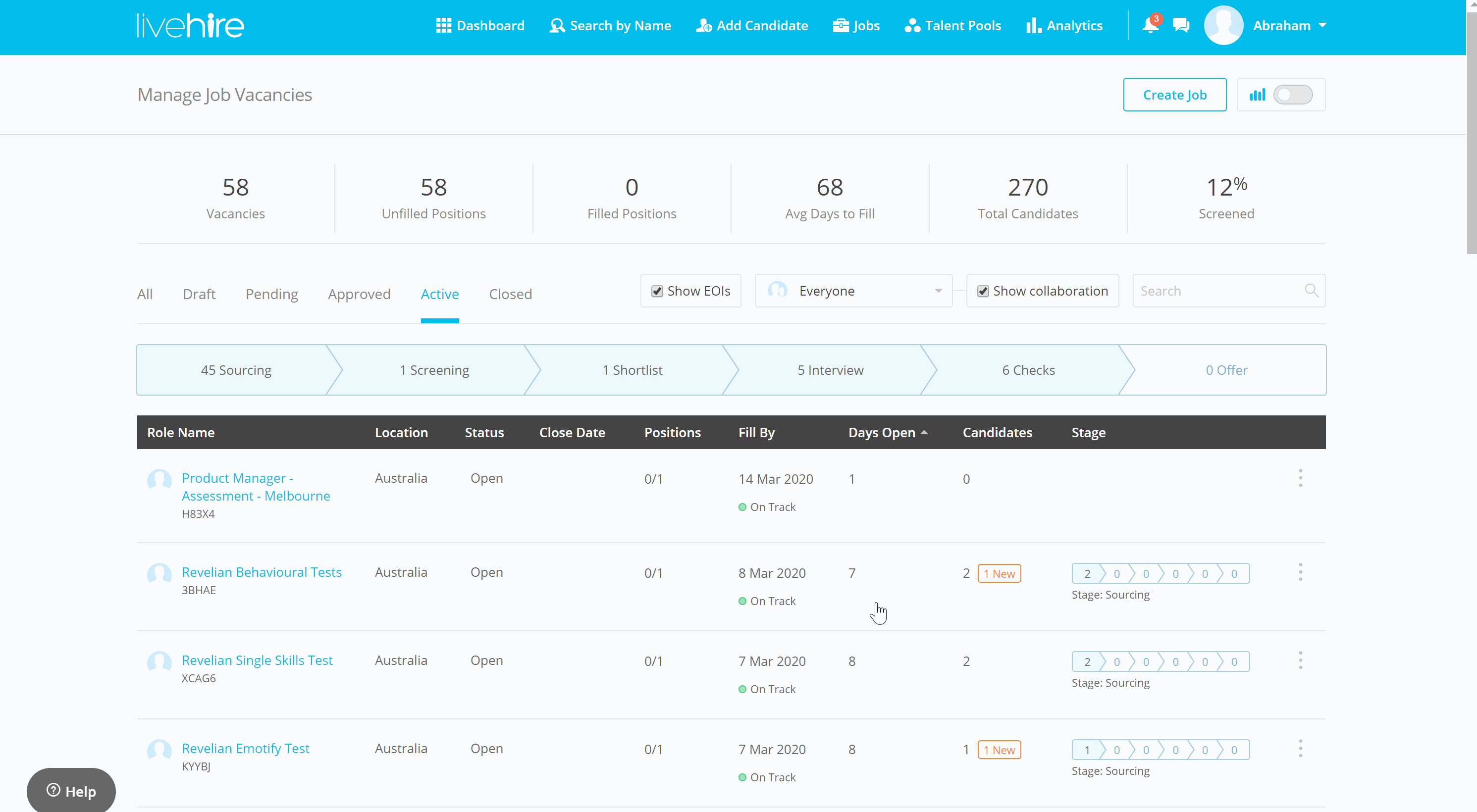
Task: Switch to the Closed tab
Action: click(510, 294)
